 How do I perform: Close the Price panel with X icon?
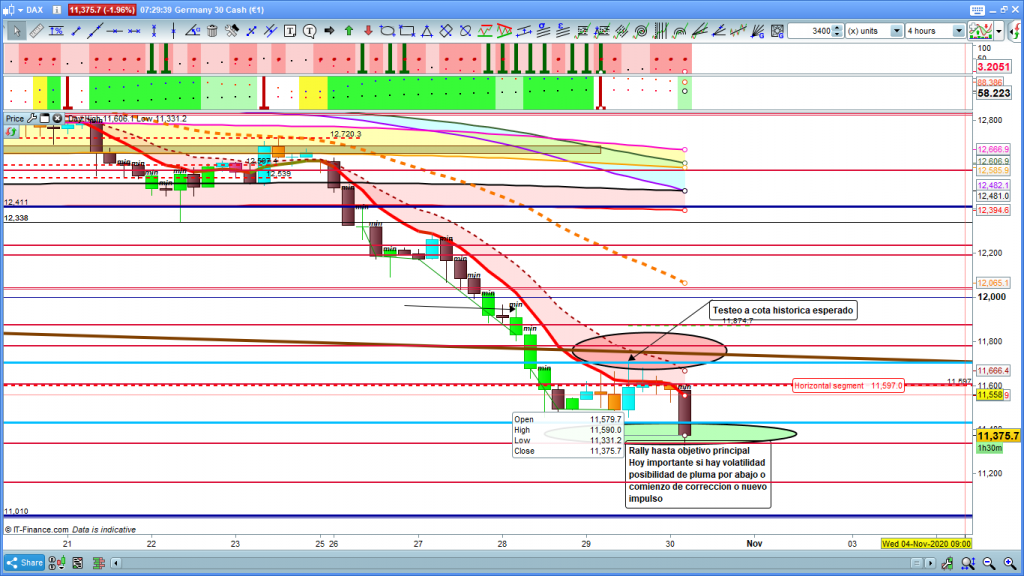pyautogui.click(x=57, y=118)
